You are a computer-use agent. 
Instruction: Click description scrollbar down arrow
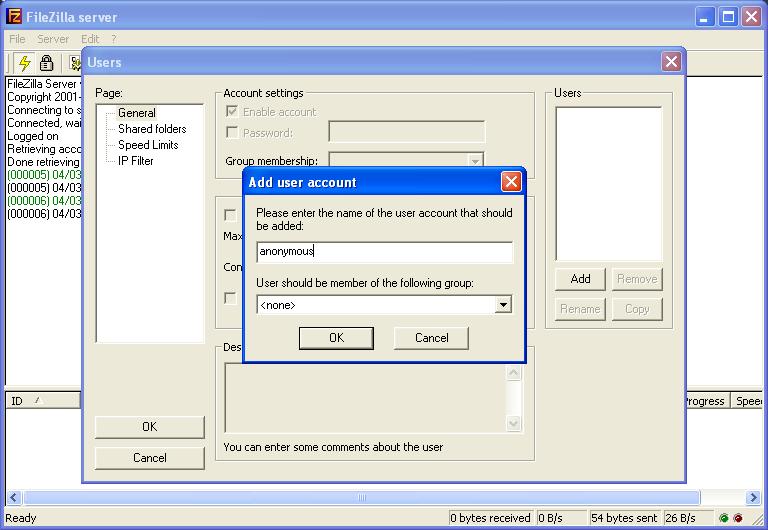coord(513,423)
